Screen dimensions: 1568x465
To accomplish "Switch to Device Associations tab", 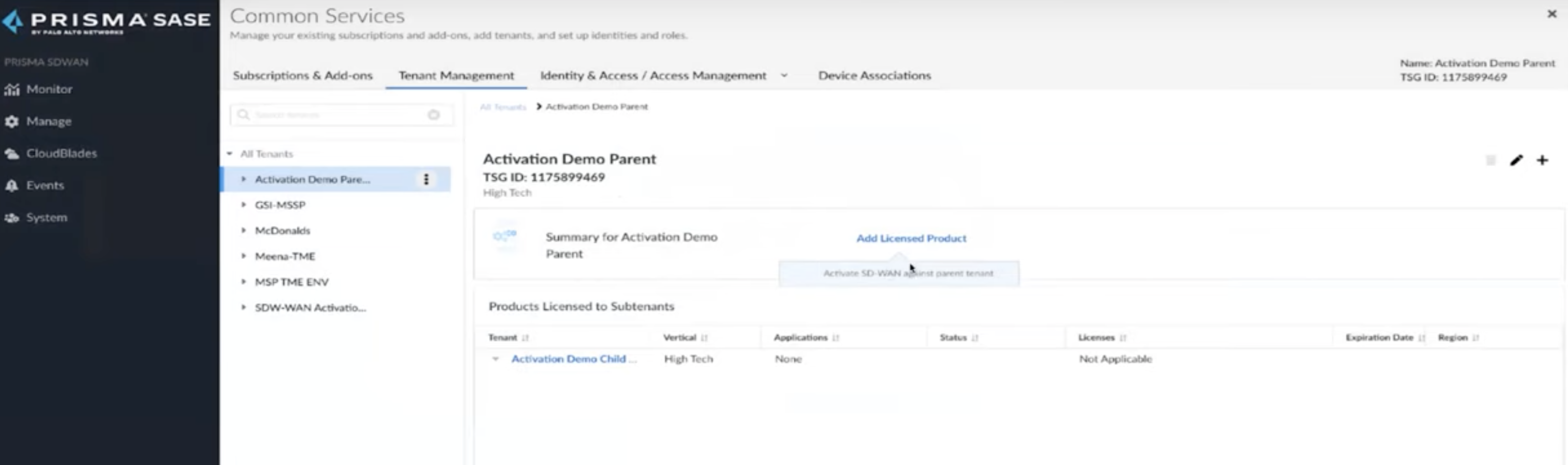I will pyautogui.click(x=874, y=76).
